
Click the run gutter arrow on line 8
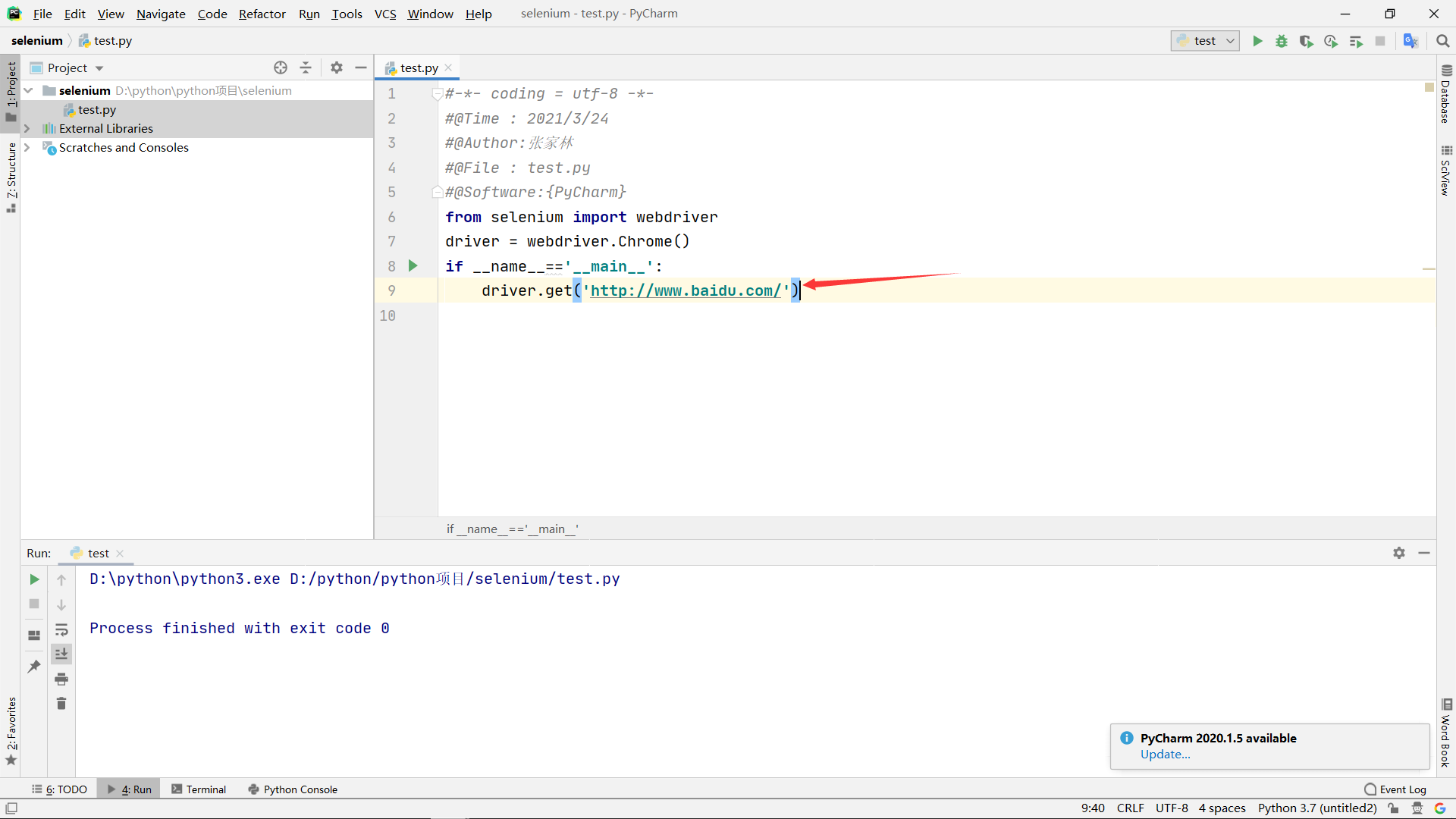[413, 265]
